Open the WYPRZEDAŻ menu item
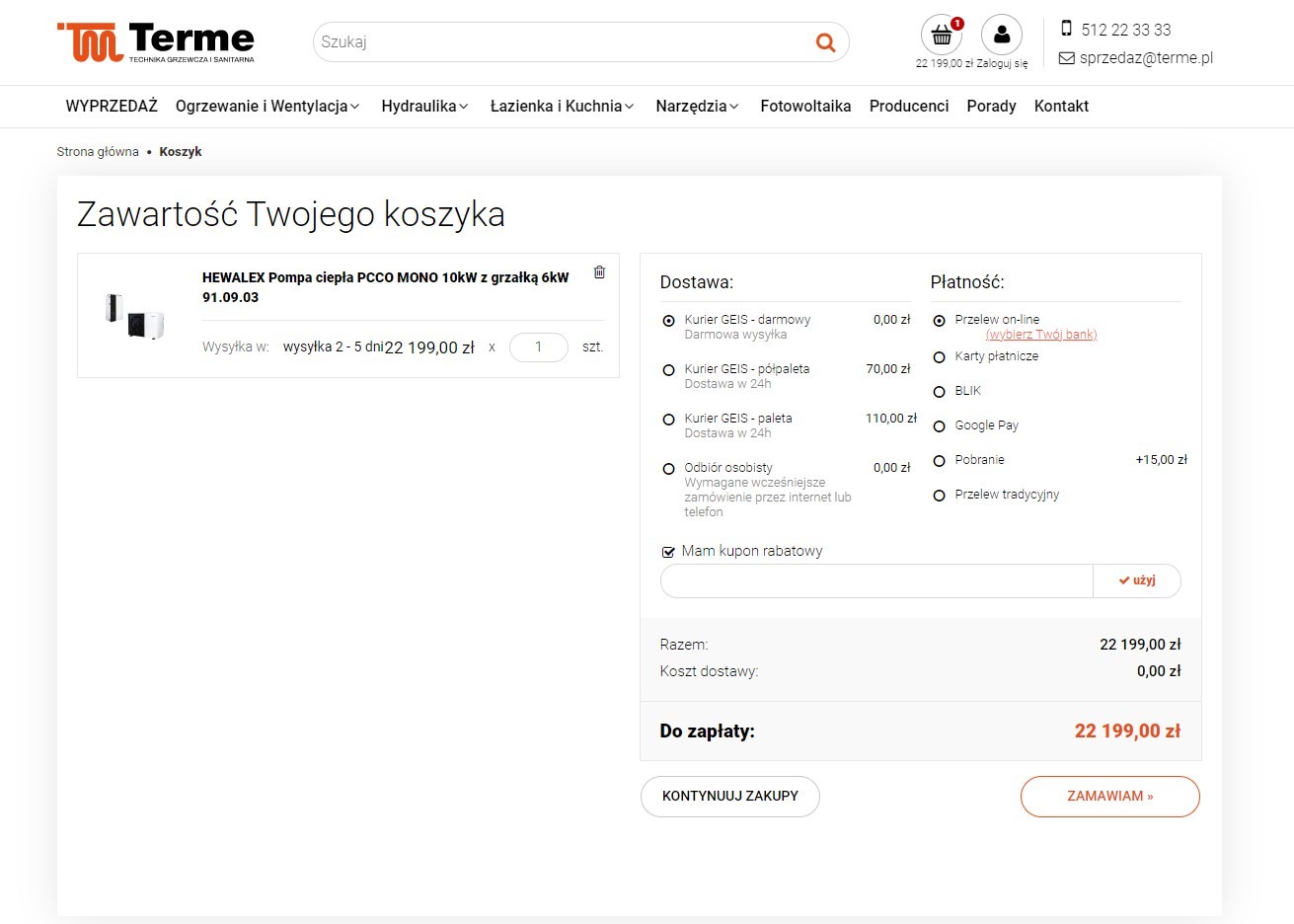This screenshot has height=924, width=1294. pyautogui.click(x=112, y=106)
